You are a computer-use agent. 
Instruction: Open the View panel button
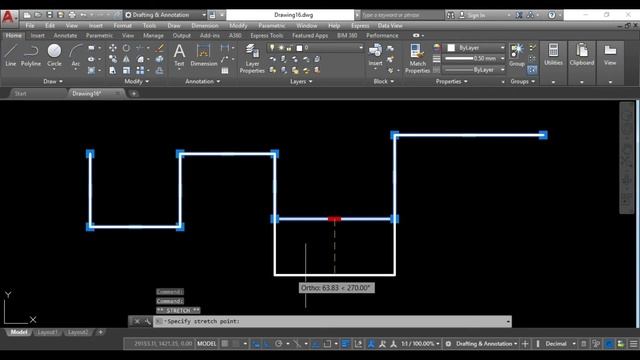(x=610, y=55)
